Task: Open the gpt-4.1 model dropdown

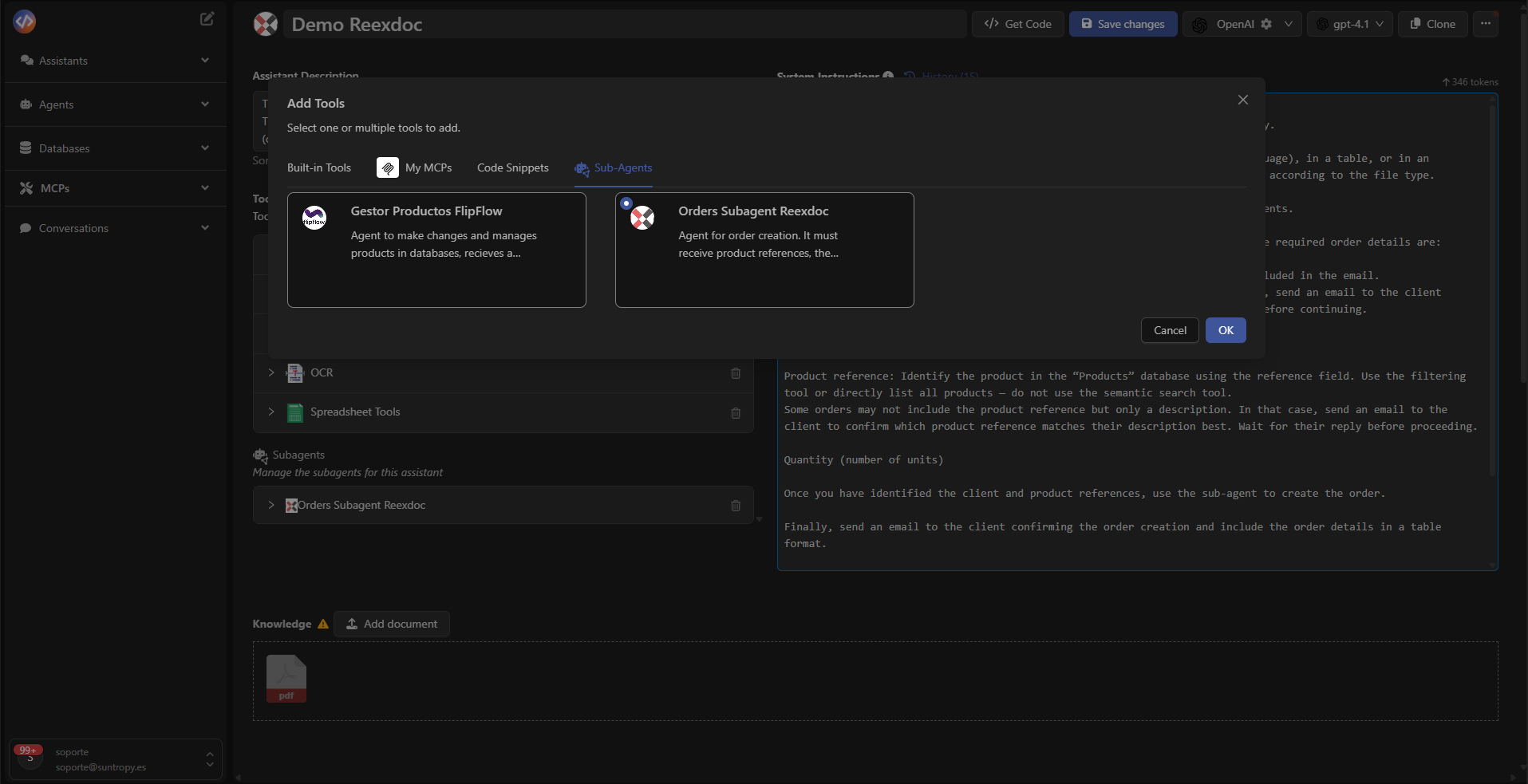Action: pyautogui.click(x=1350, y=24)
